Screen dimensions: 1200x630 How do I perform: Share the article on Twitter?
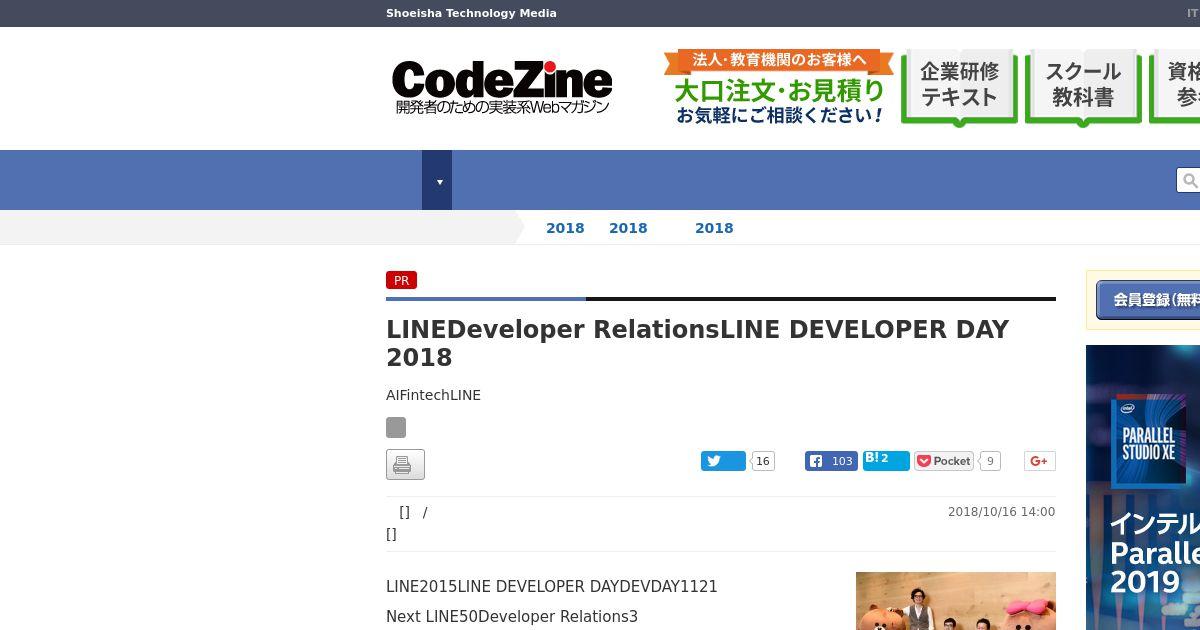723,461
